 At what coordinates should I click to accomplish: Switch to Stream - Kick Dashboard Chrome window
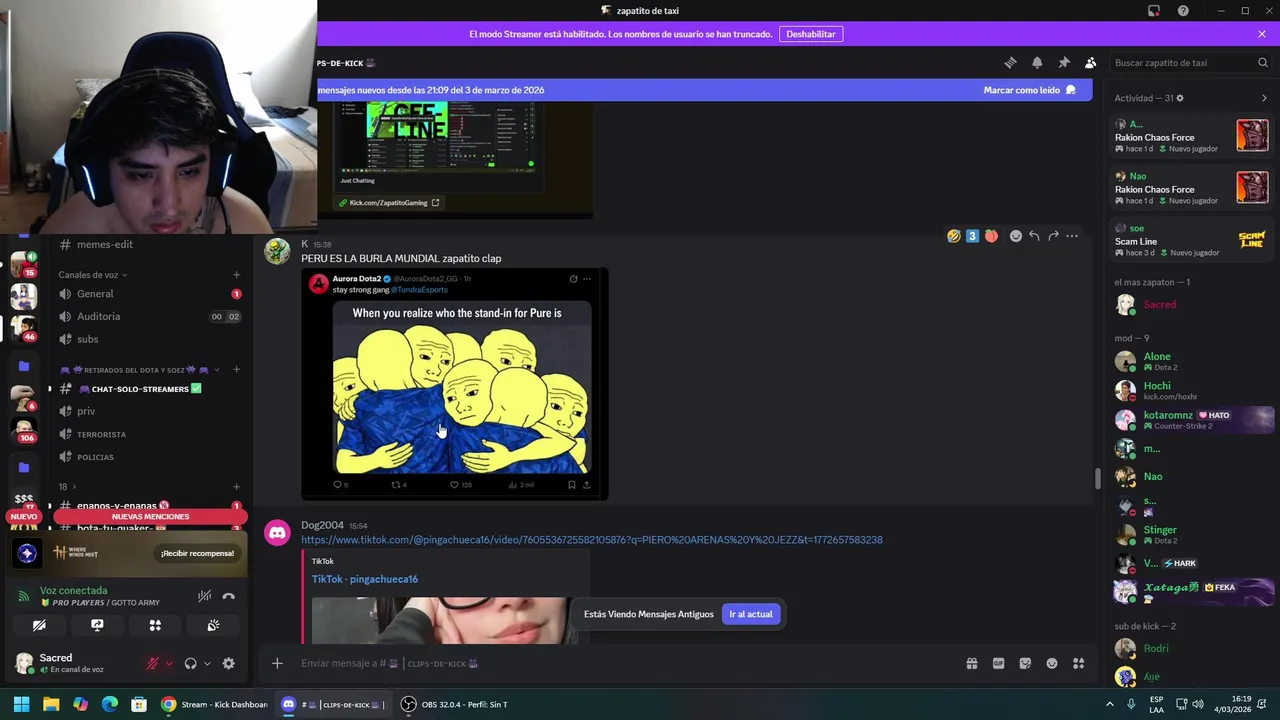tap(215, 704)
